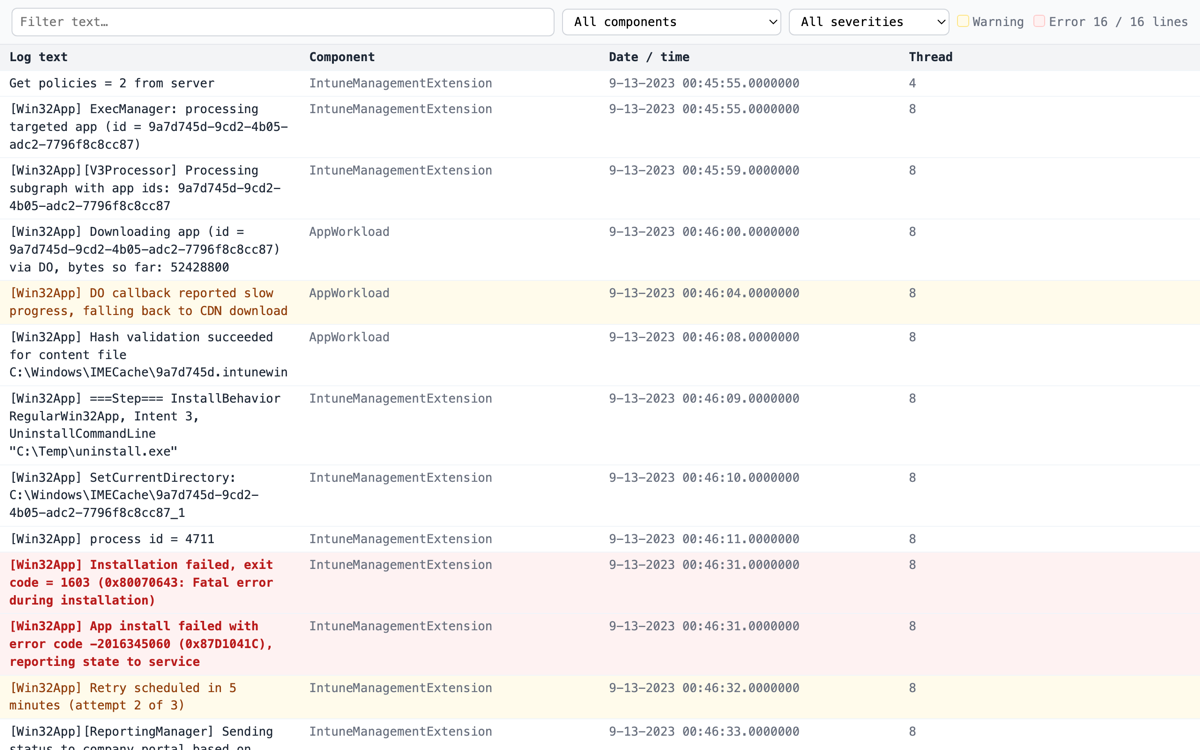This screenshot has width=1200, height=750.
Task: Click the timestamp 9-13-2023 00:46:00.0000000
Action: [704, 232]
